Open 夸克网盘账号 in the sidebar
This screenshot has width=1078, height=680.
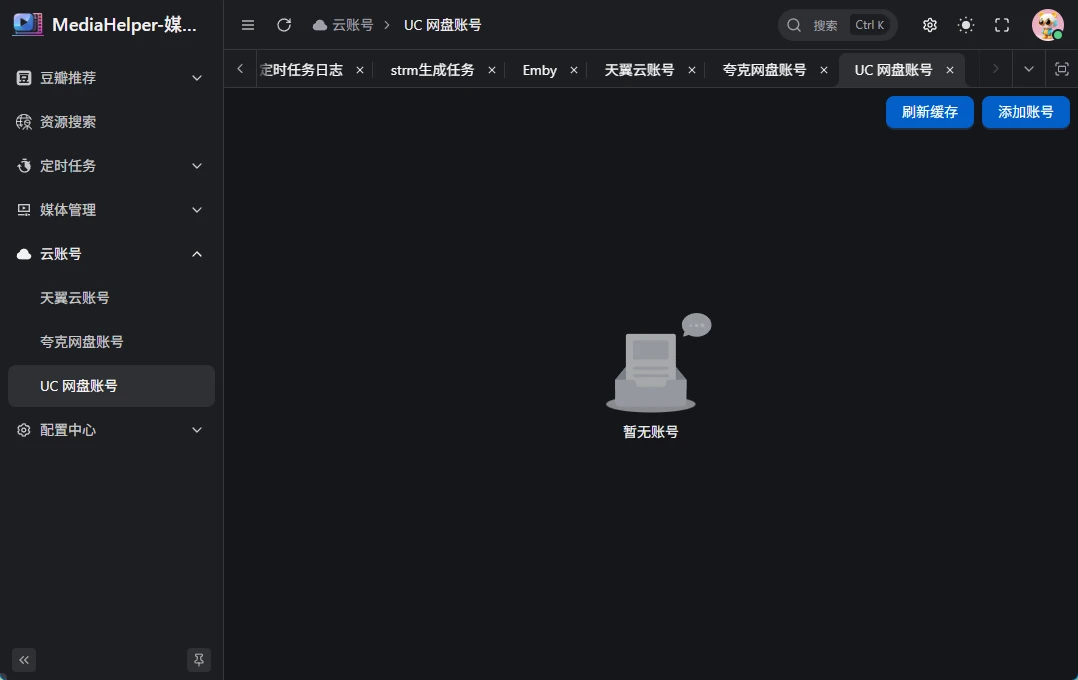[x=82, y=342]
